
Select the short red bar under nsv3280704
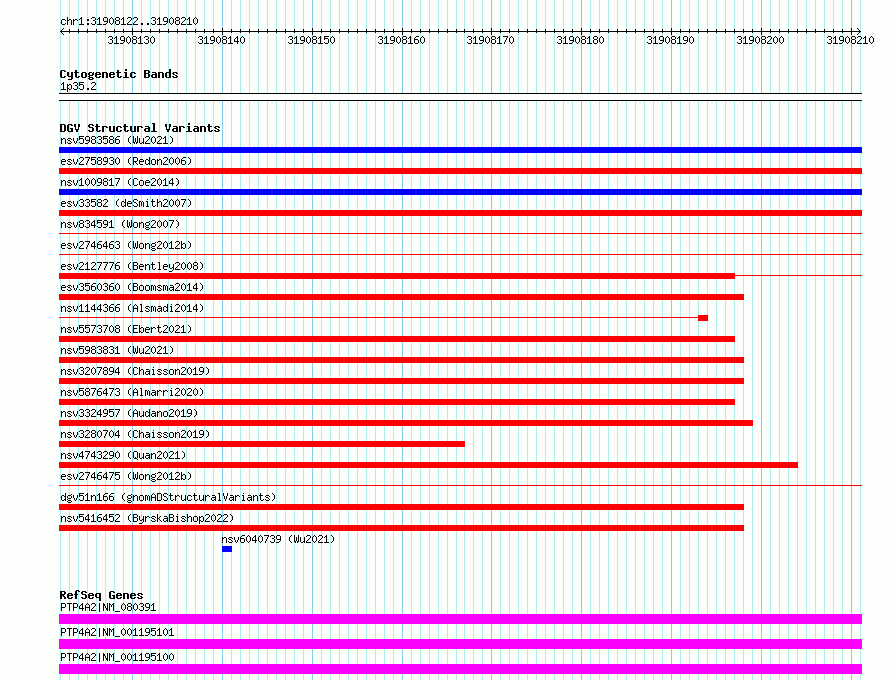[262, 444]
